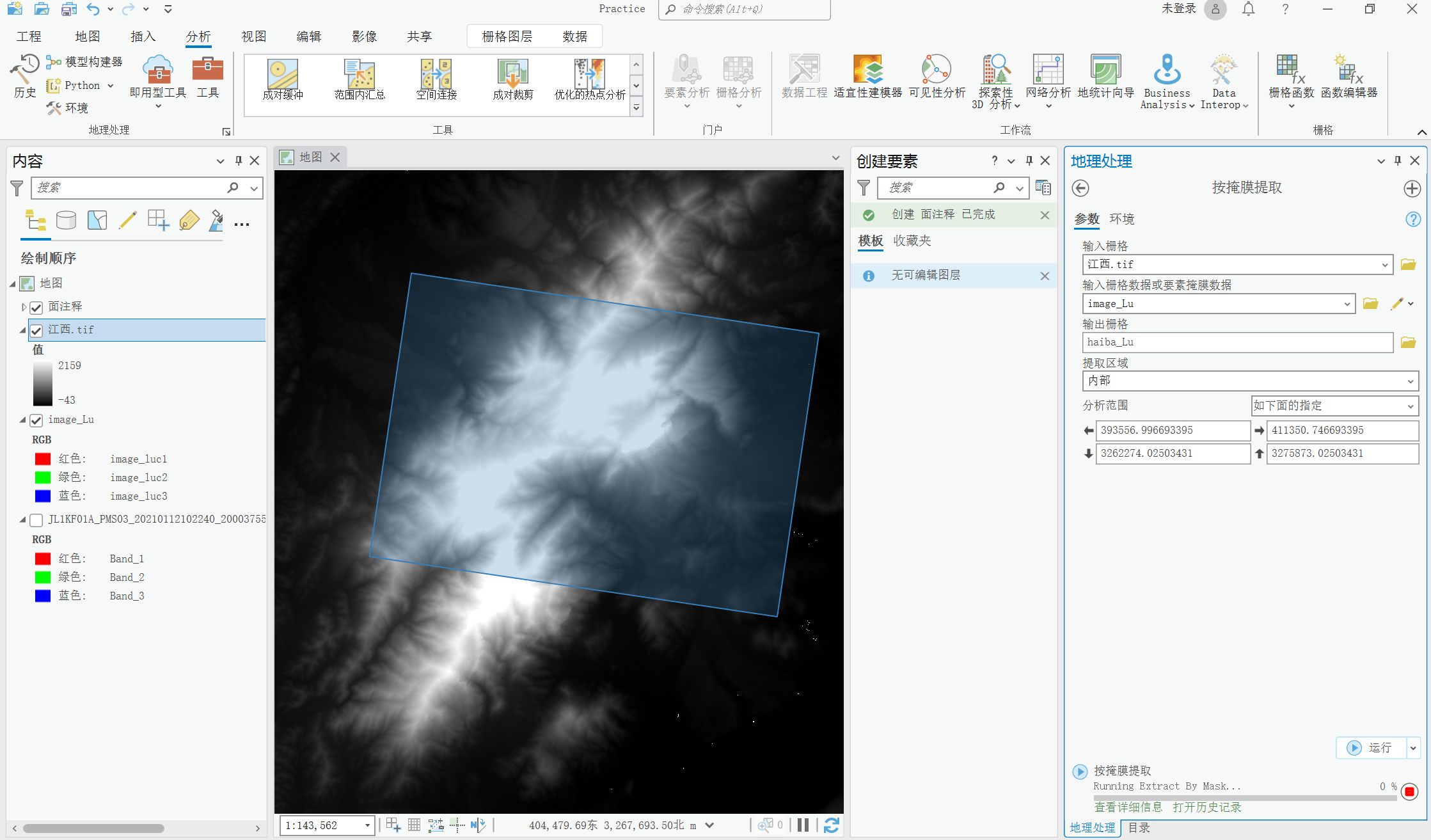Switch Contents to list by drawing order
This screenshot has height=840, width=1431.
36,221
